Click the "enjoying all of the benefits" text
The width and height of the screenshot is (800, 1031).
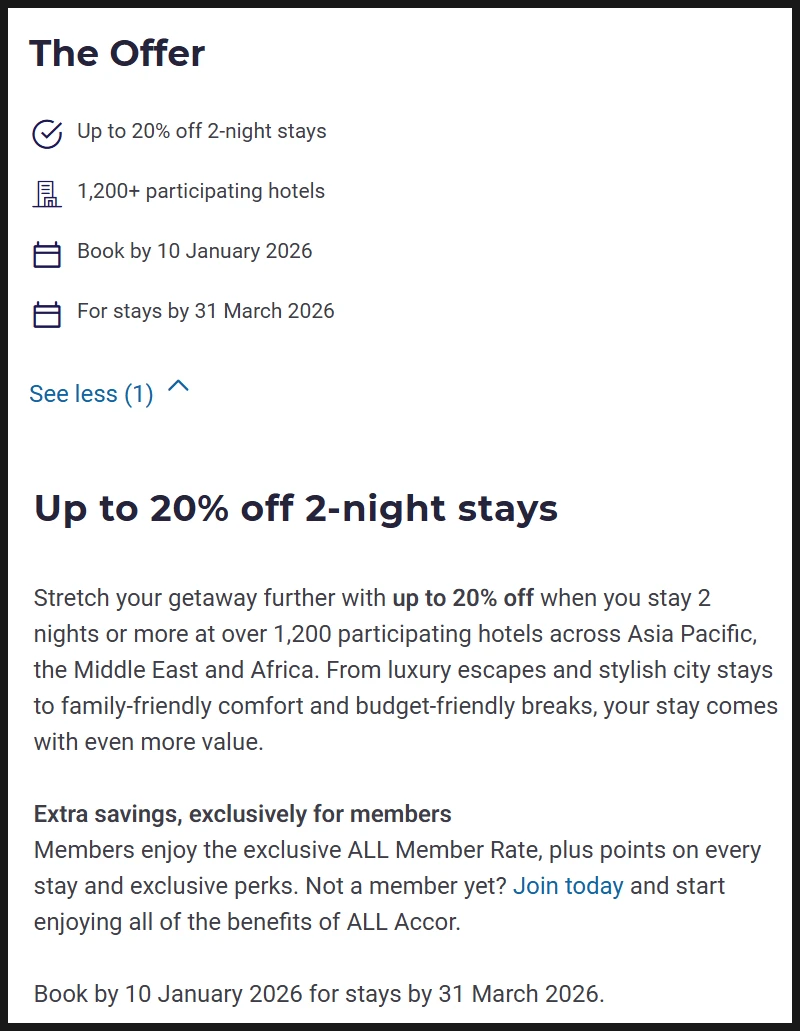point(175,922)
